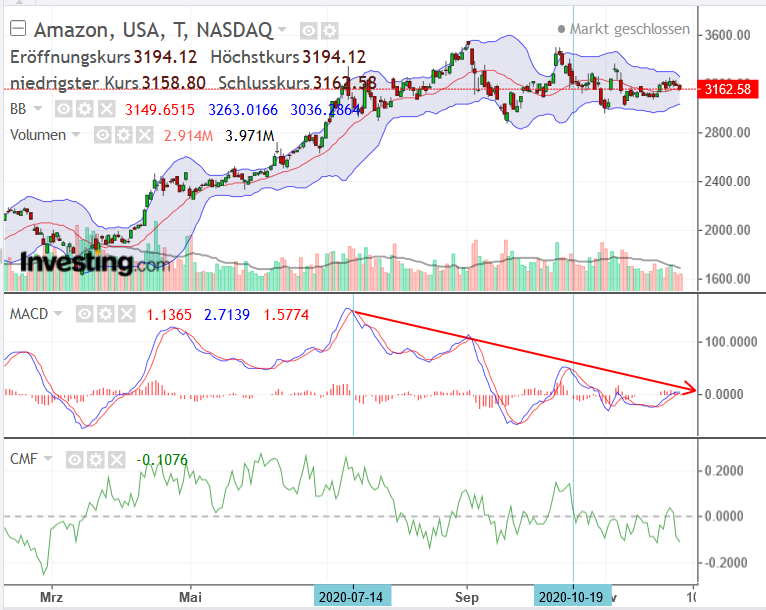Click the 2800.00 price axis label
Screen dimensions: 766x610
click(x=727, y=132)
